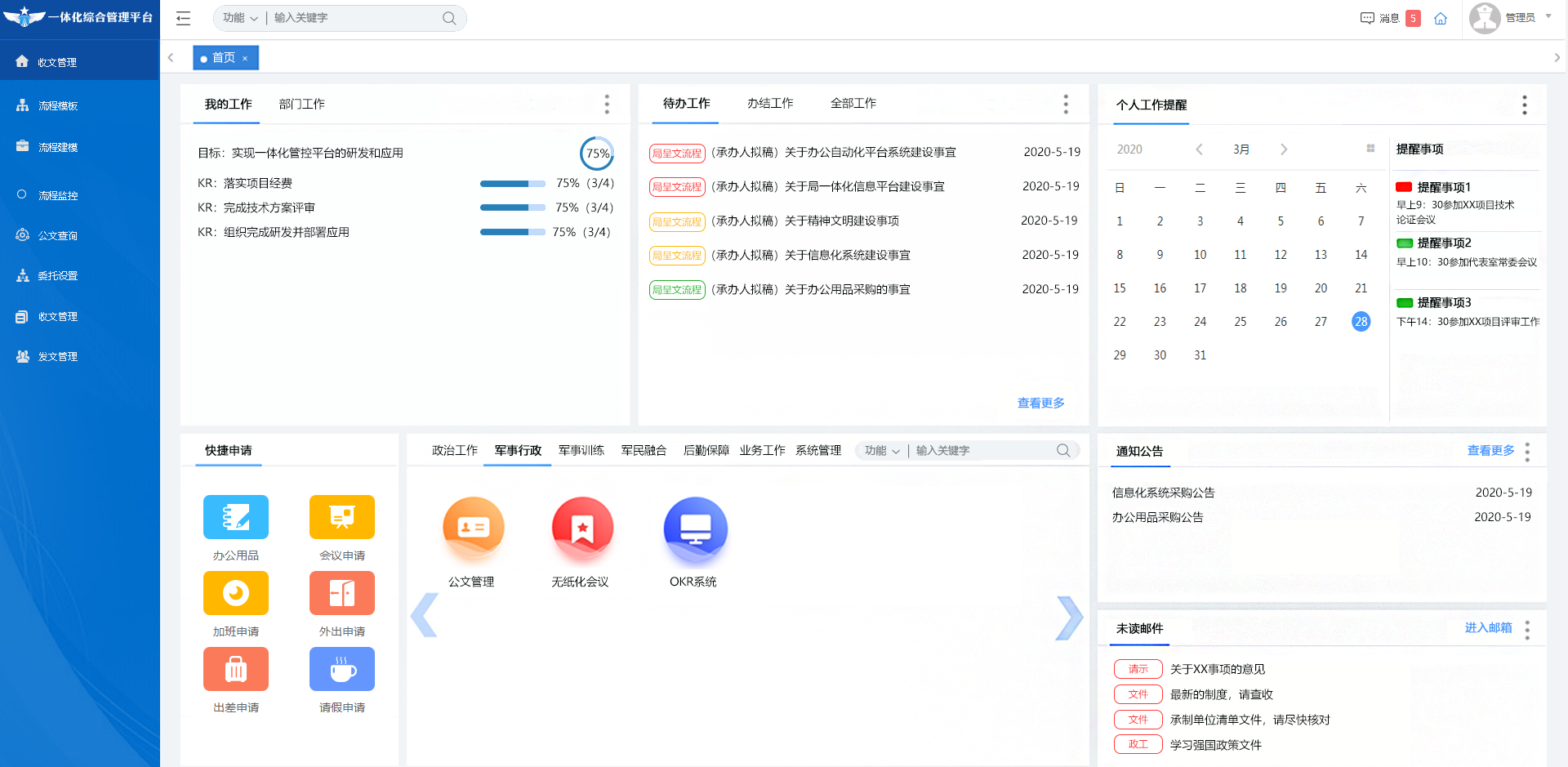Viewport: 1568px width, 767px height.
Task: Click the 管理员 user avatar
Action: pos(1485,18)
